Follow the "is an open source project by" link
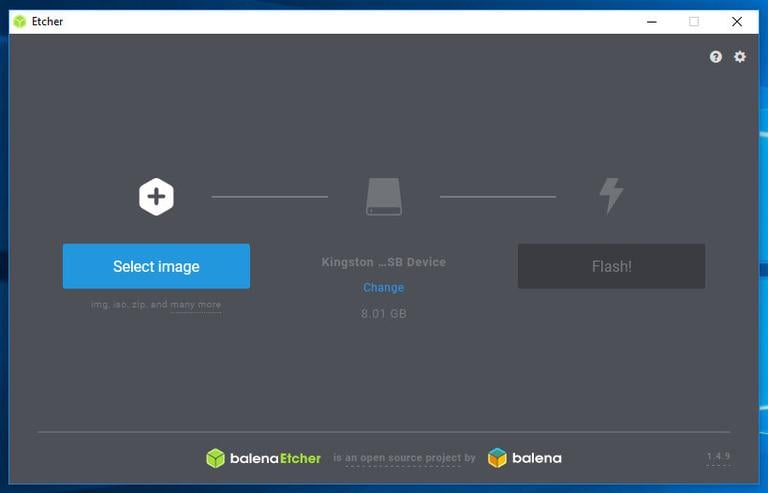Screen dimensions: 768x493 pyautogui.click(x=404, y=459)
